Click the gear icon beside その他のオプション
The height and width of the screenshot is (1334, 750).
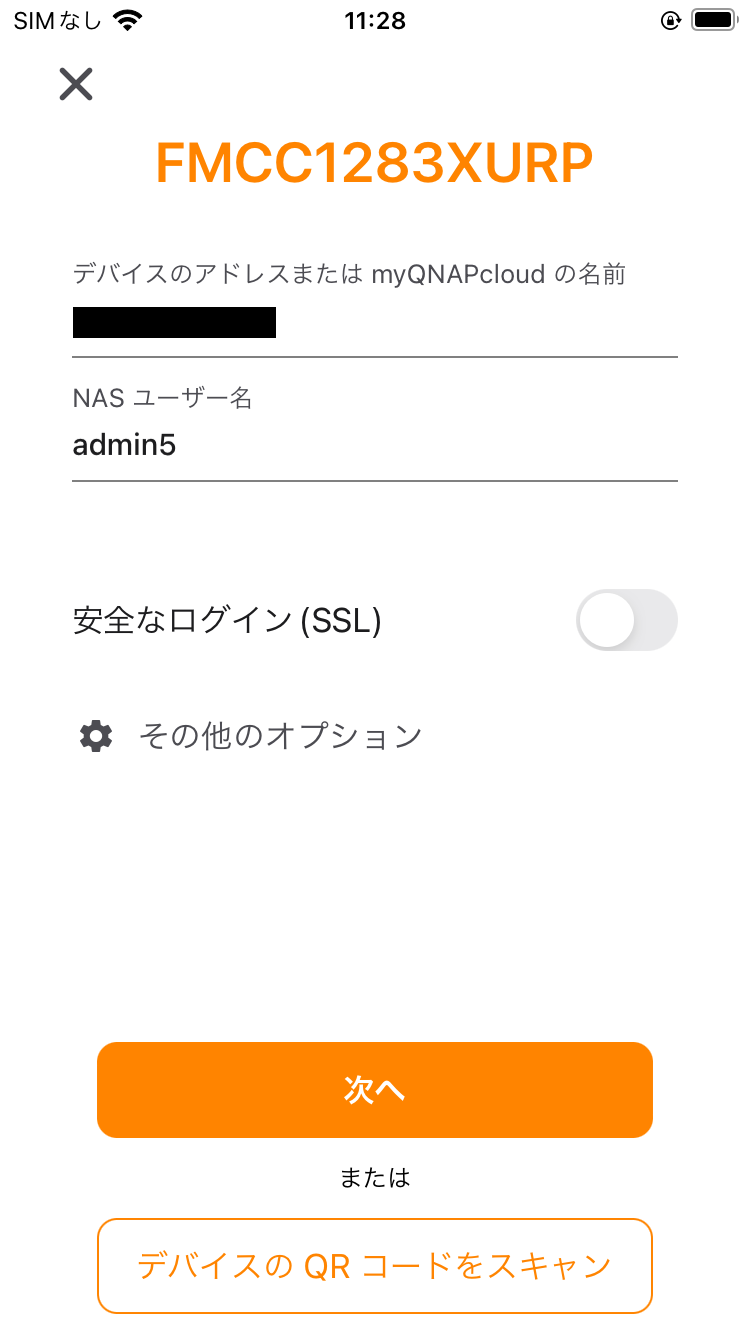(96, 737)
